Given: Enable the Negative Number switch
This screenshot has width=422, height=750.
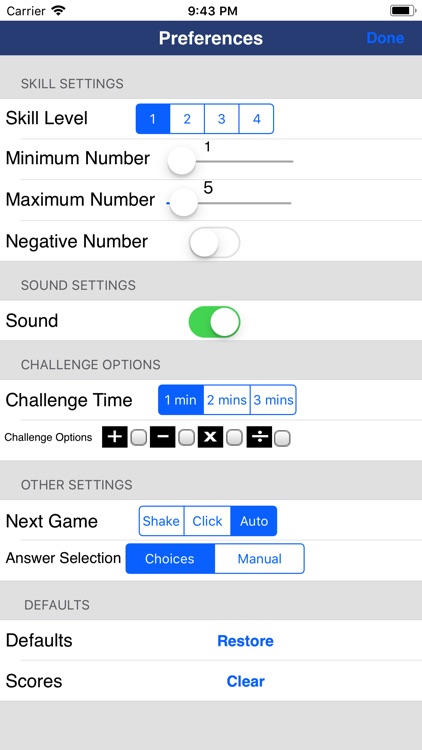Looking at the screenshot, I should (x=214, y=242).
